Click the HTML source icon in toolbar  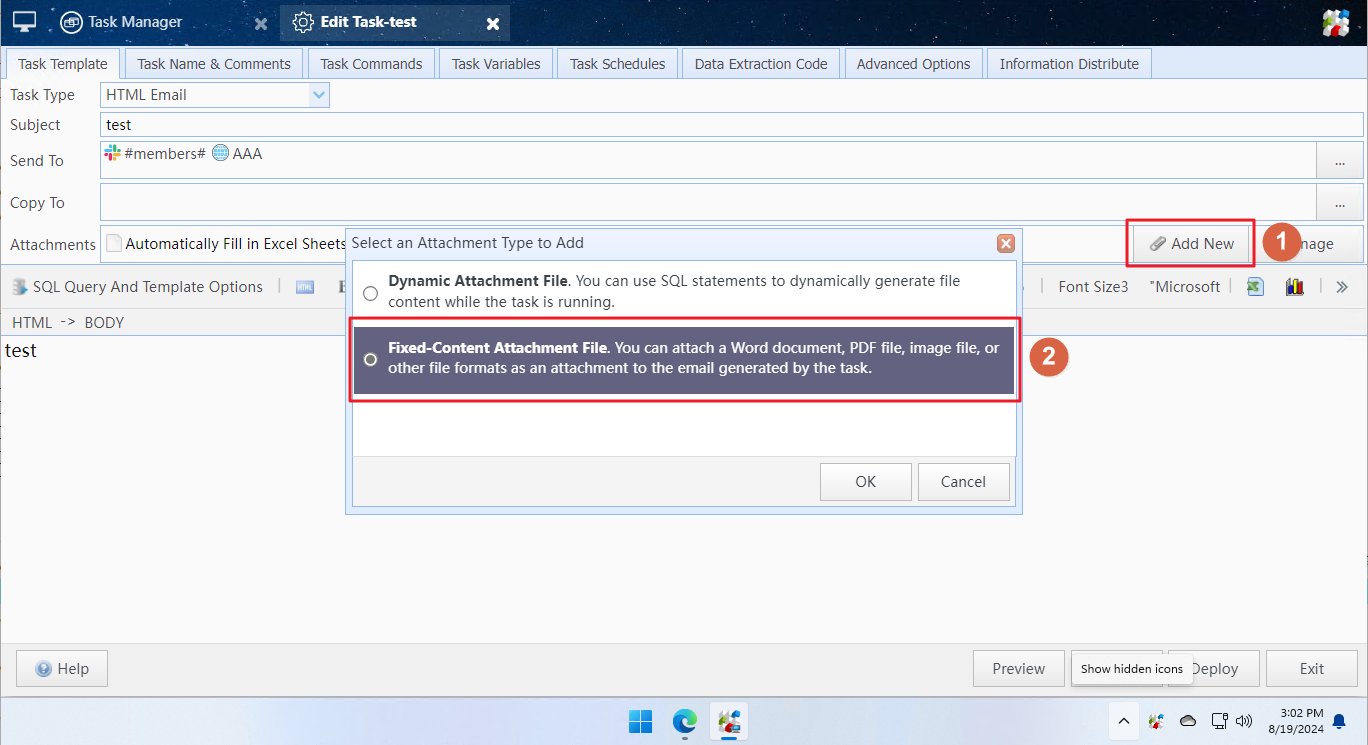tap(305, 287)
